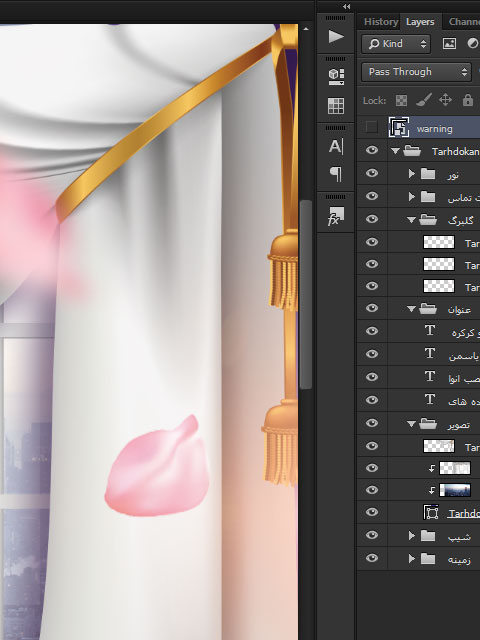Open the 3D cube panel icon
This screenshot has height=640, width=480.
336,76
